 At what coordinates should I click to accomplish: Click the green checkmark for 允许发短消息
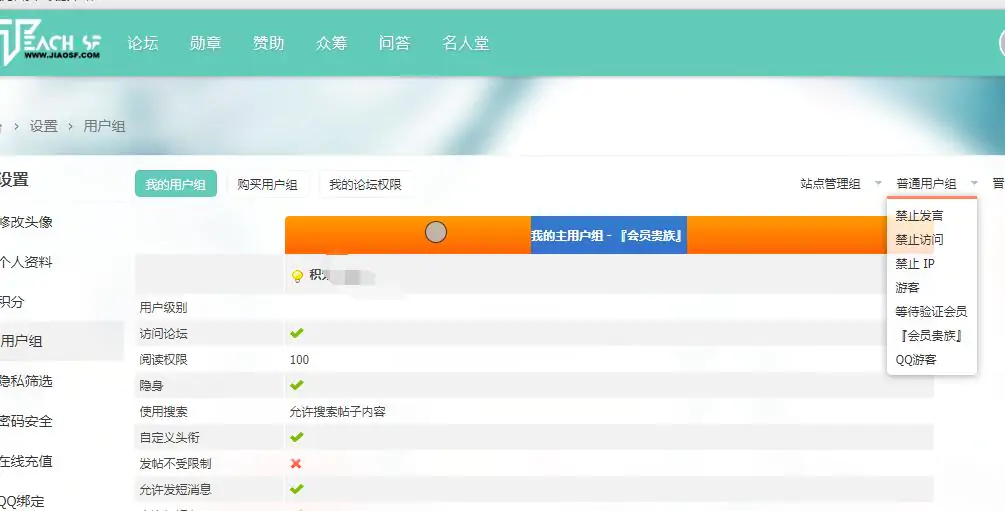pyautogui.click(x=296, y=489)
